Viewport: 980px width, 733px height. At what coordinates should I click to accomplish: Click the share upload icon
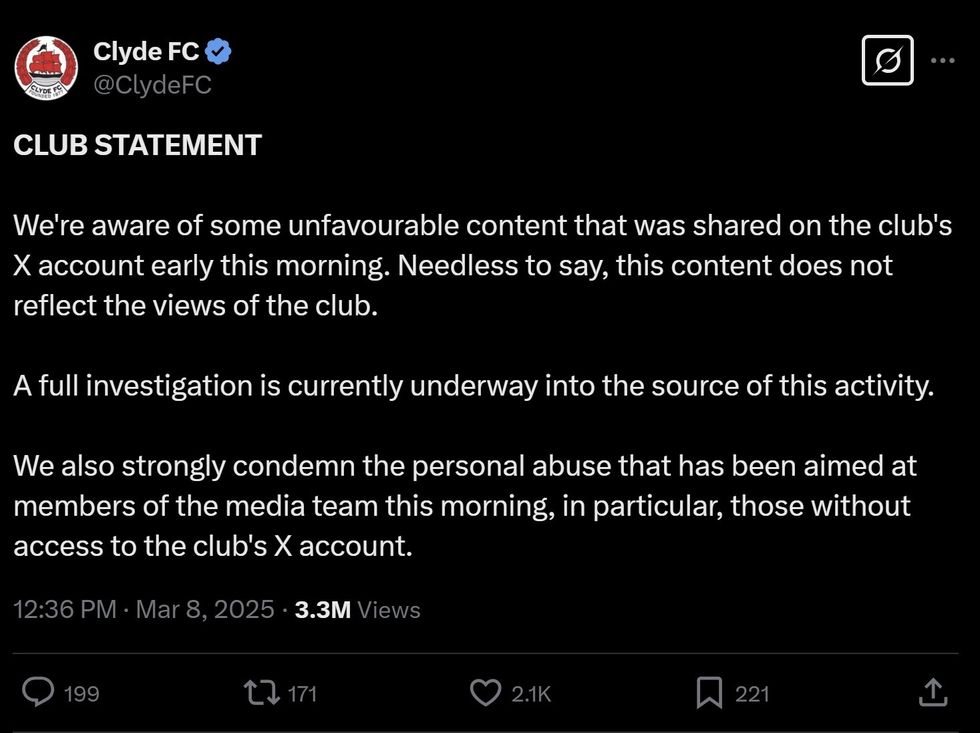[x=931, y=692]
